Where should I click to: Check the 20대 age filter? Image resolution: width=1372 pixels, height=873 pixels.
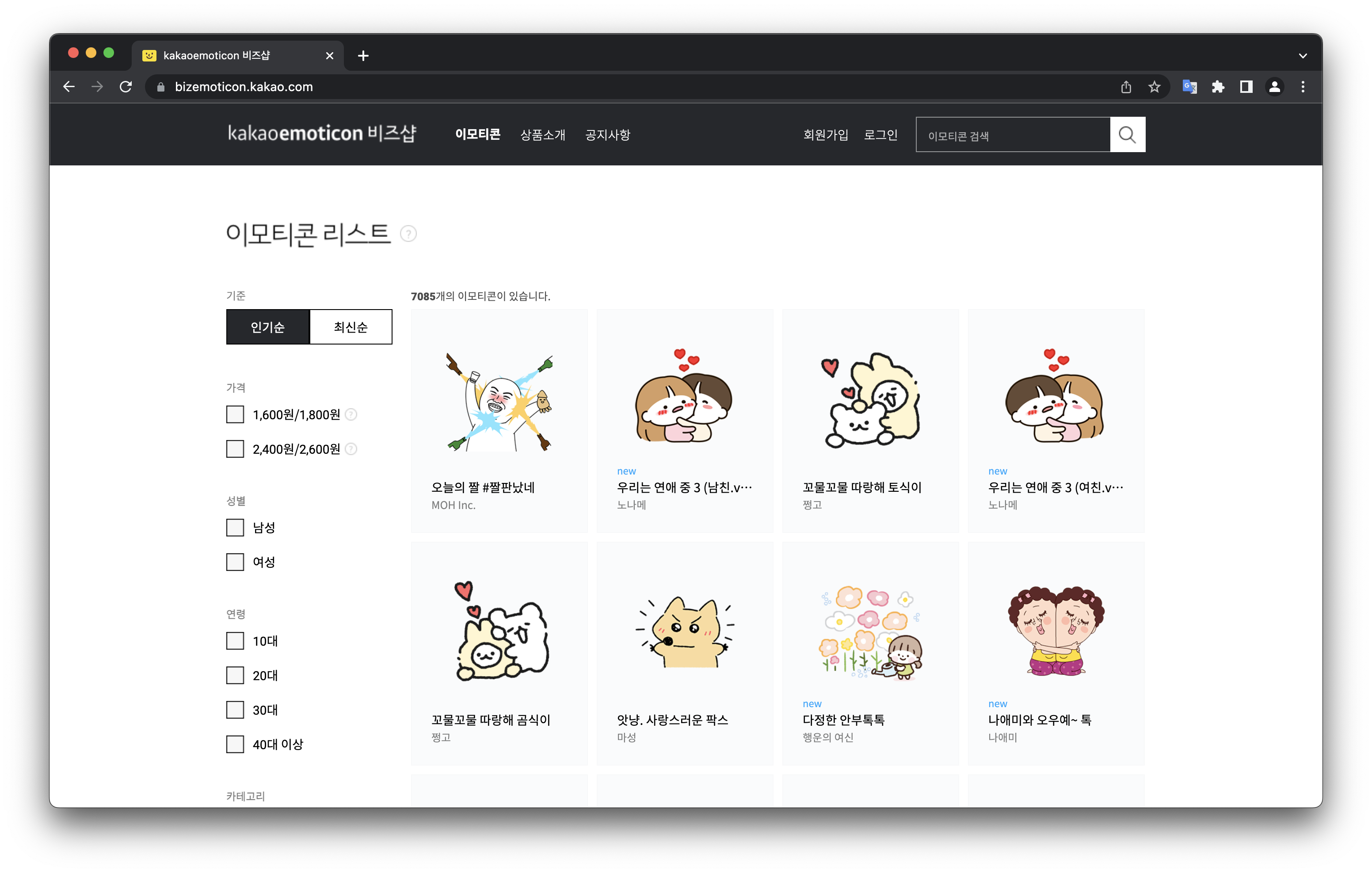tap(235, 676)
